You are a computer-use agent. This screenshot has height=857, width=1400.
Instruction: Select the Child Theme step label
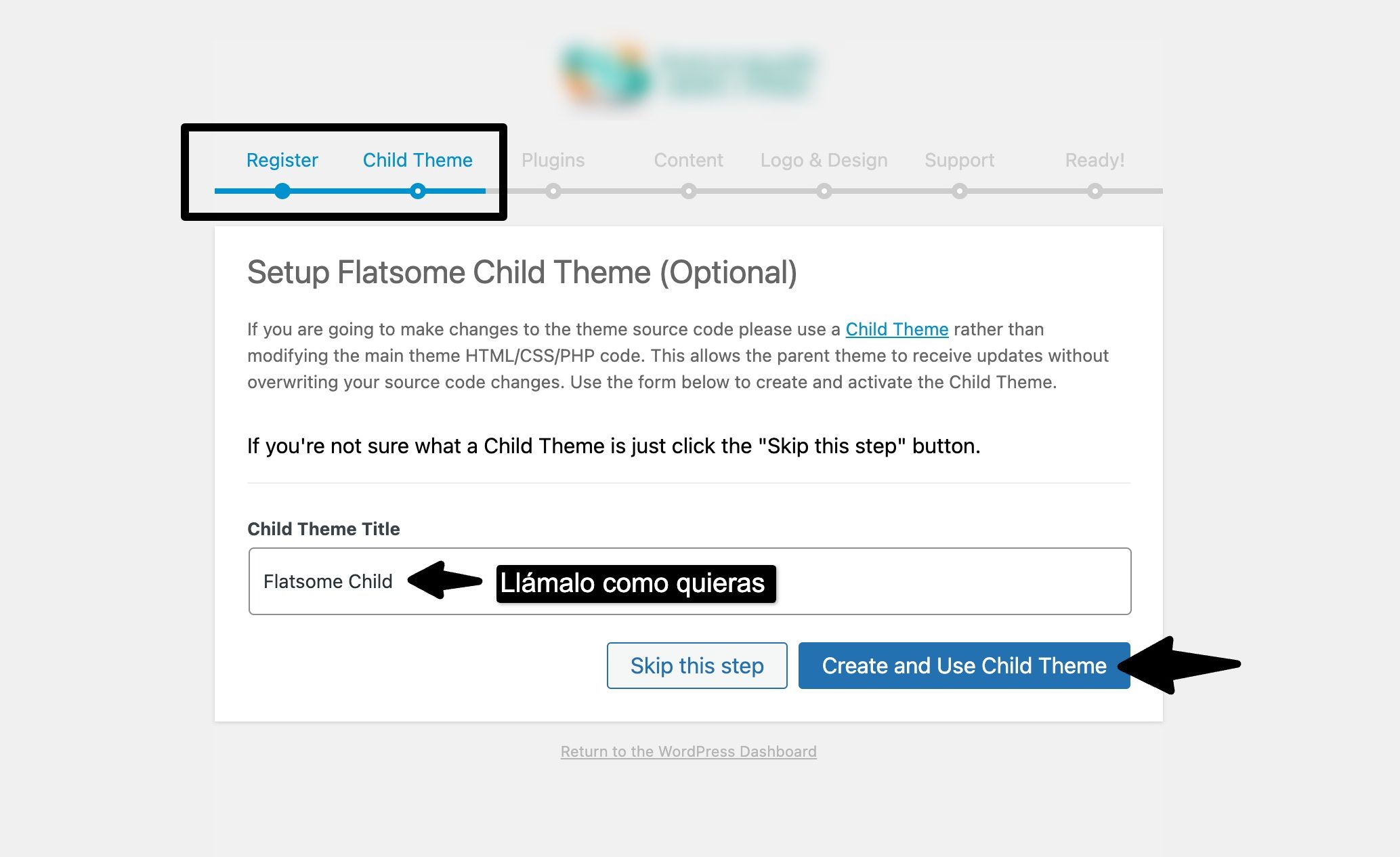click(x=417, y=160)
